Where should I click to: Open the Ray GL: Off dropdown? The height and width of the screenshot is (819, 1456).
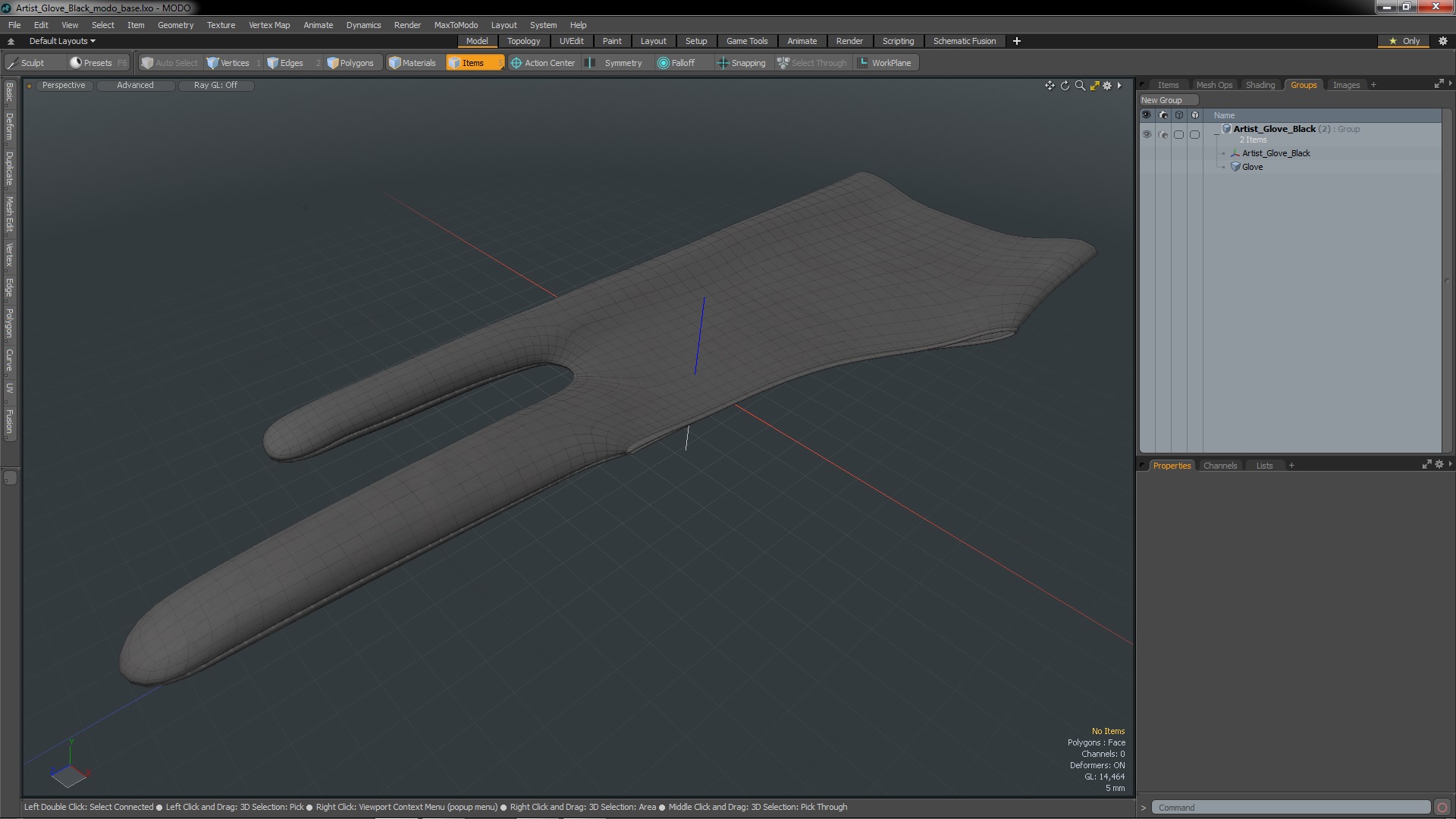click(x=215, y=85)
